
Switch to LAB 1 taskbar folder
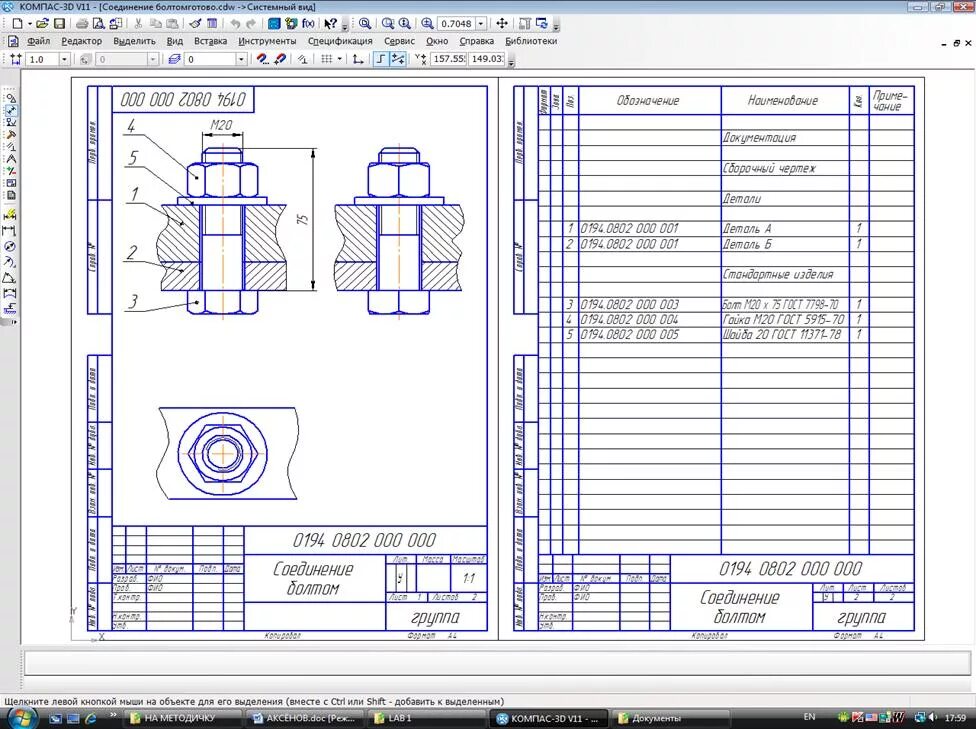click(x=427, y=718)
